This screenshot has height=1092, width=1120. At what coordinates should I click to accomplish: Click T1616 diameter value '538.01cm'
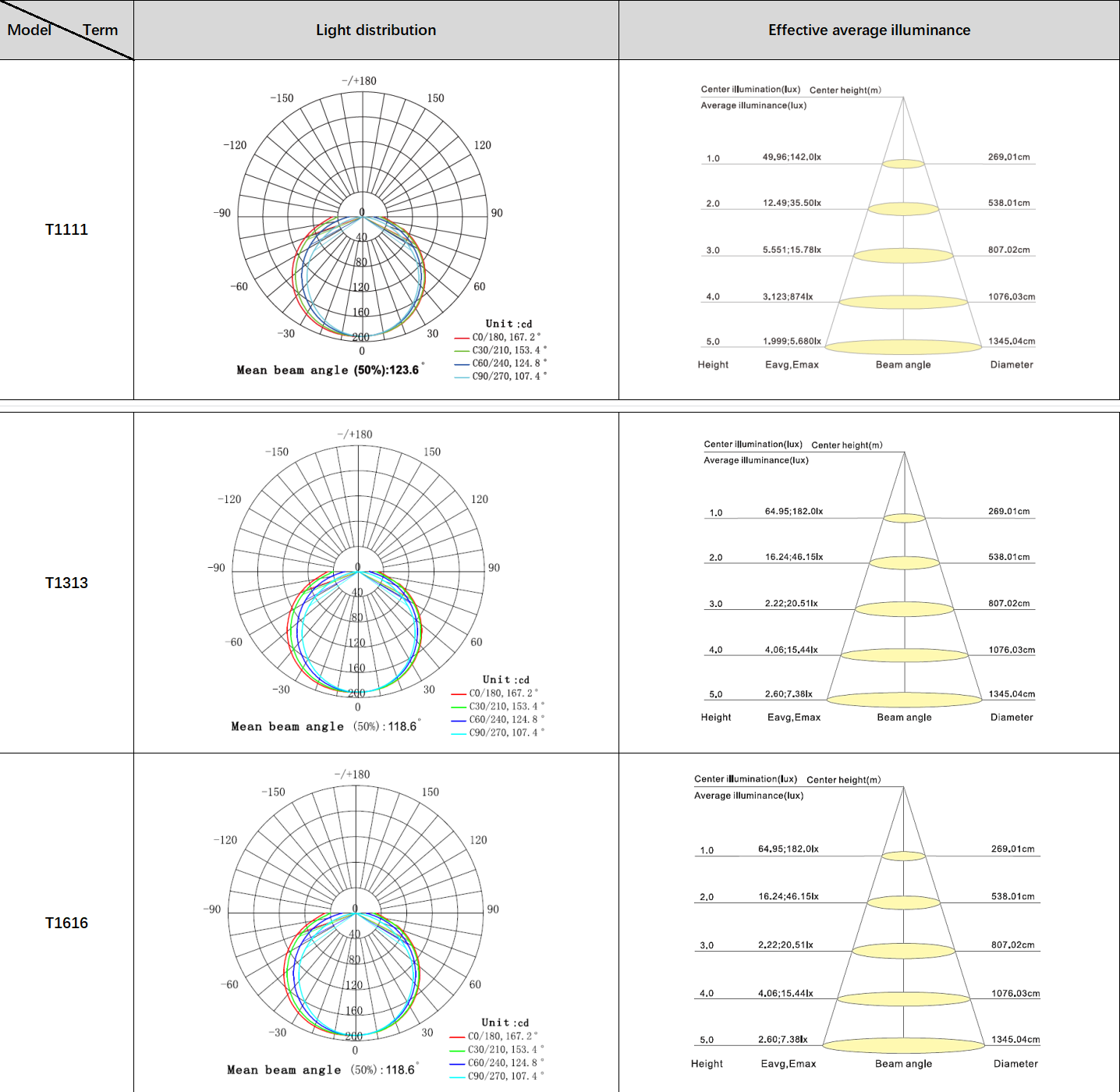1013,896
